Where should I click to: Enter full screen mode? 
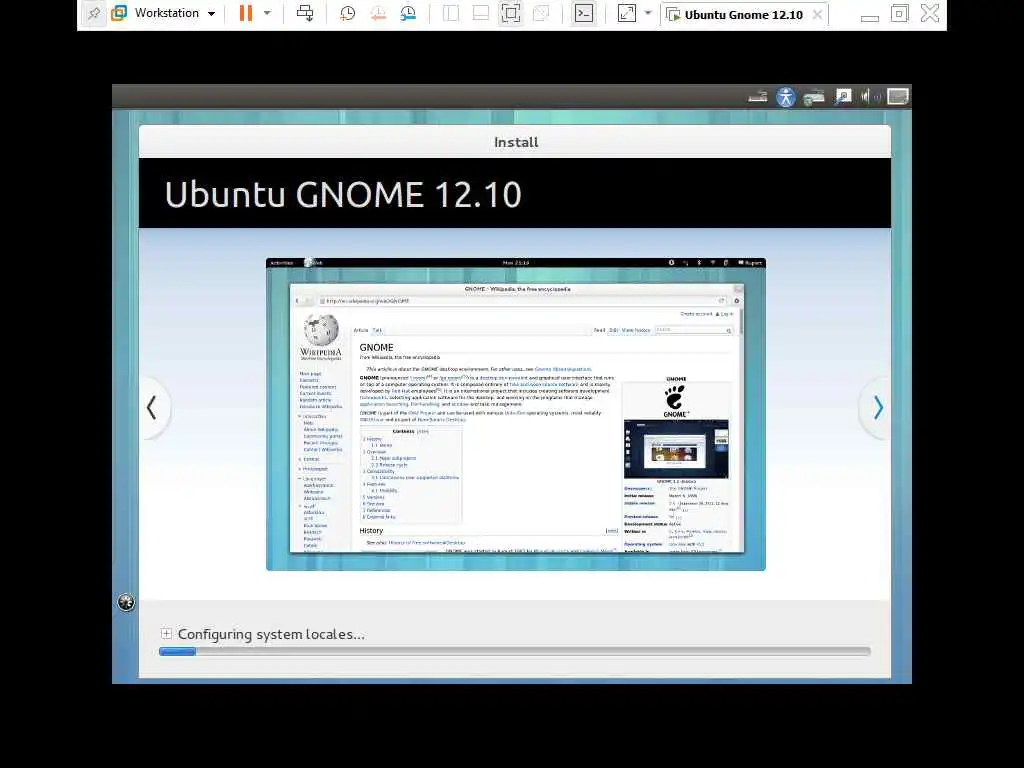[511, 13]
